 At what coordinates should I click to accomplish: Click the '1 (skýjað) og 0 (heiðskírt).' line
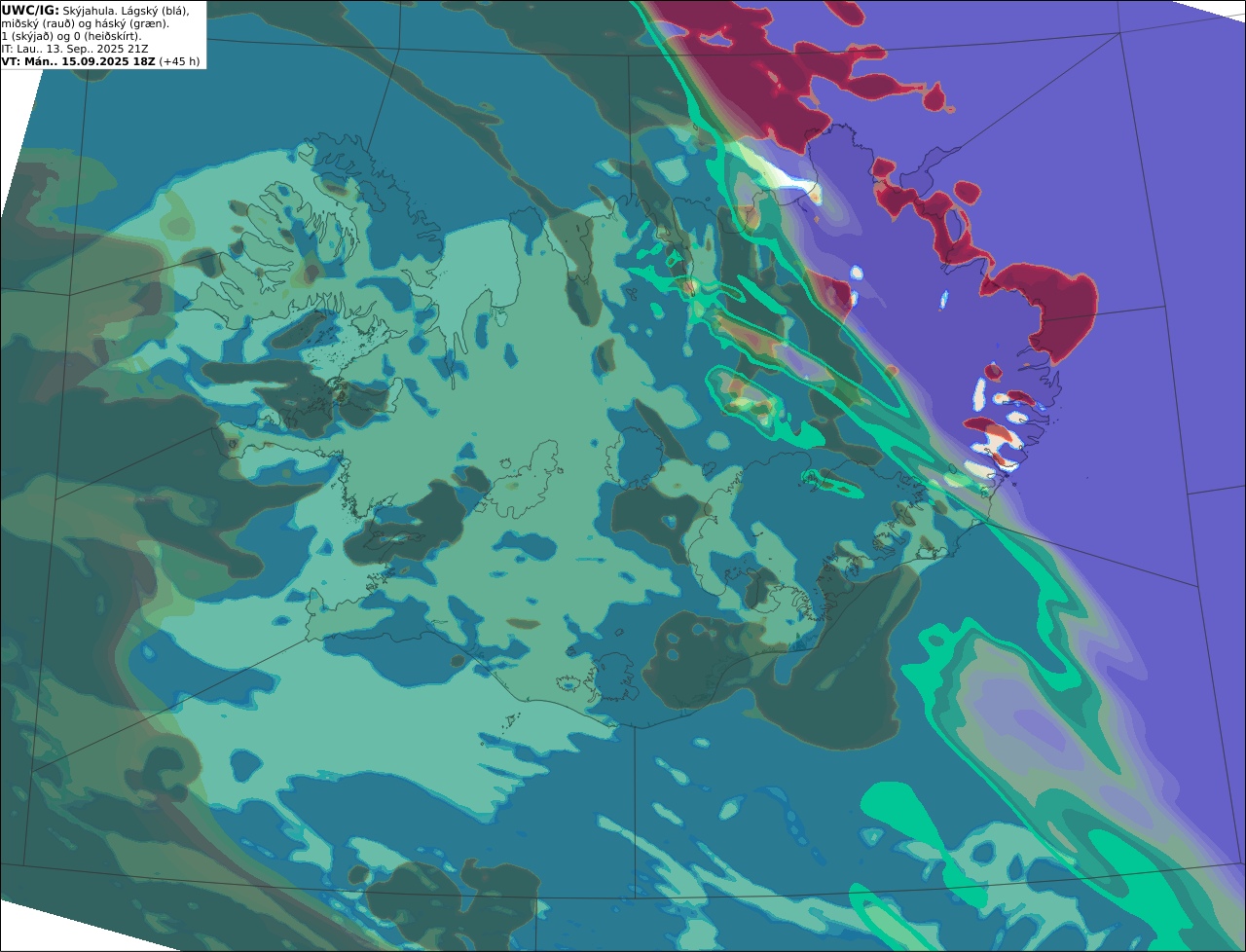pos(71,35)
